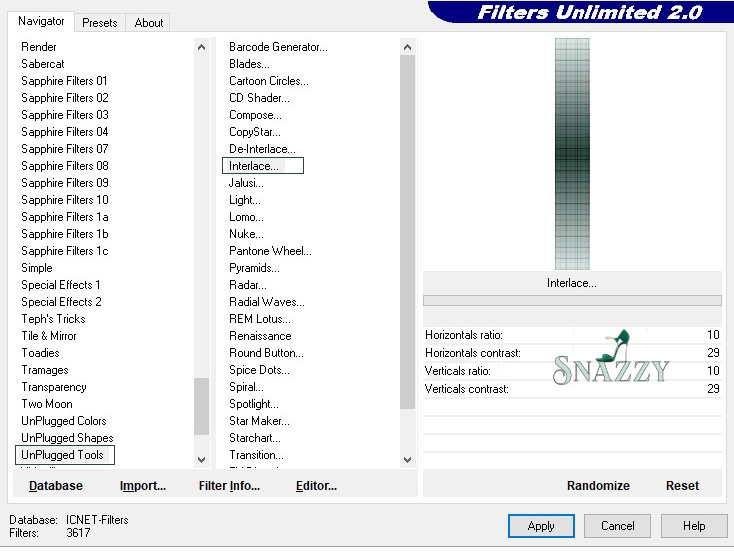Show Filter Info...
Image resolution: width=734 pixels, height=551 pixels.
click(229, 486)
